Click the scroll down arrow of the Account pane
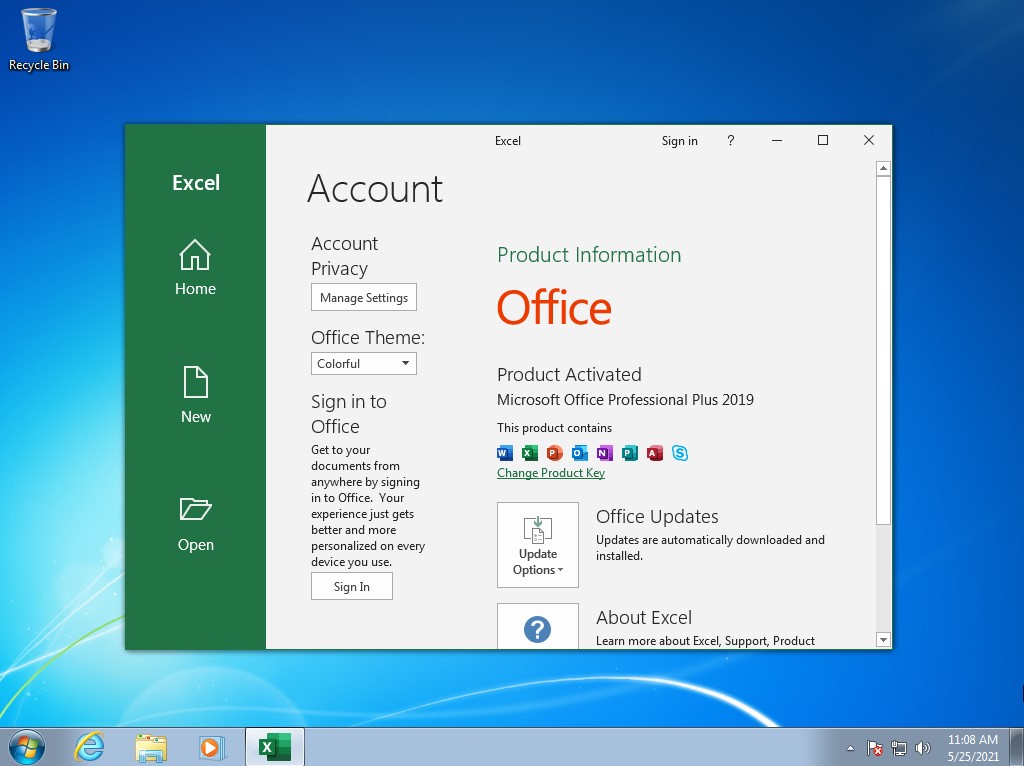1024x766 pixels. (883, 640)
